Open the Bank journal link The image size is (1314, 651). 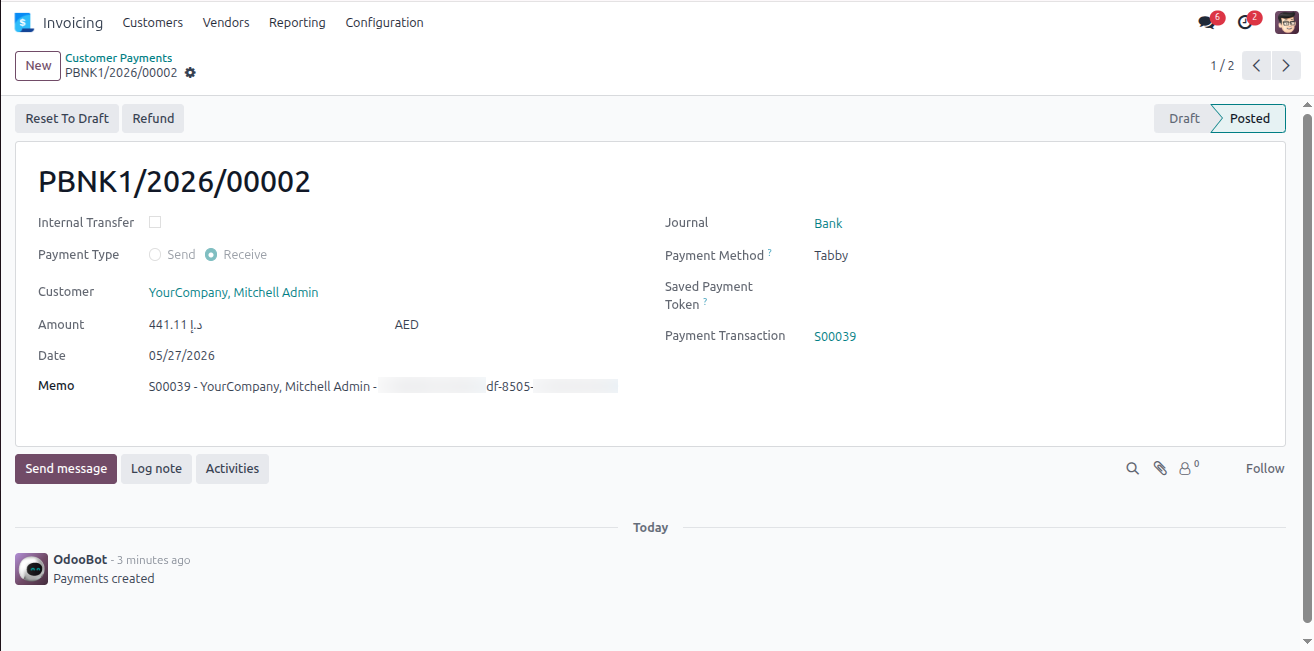(828, 224)
